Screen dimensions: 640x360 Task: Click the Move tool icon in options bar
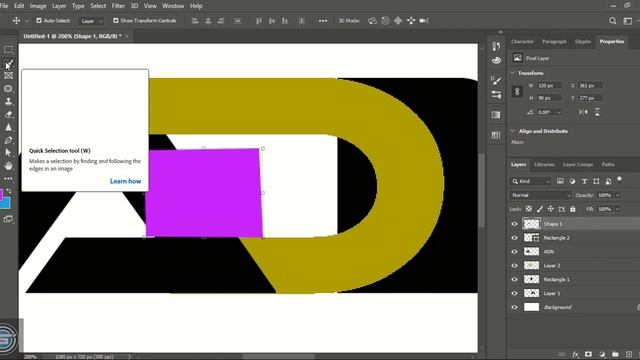[16, 20]
